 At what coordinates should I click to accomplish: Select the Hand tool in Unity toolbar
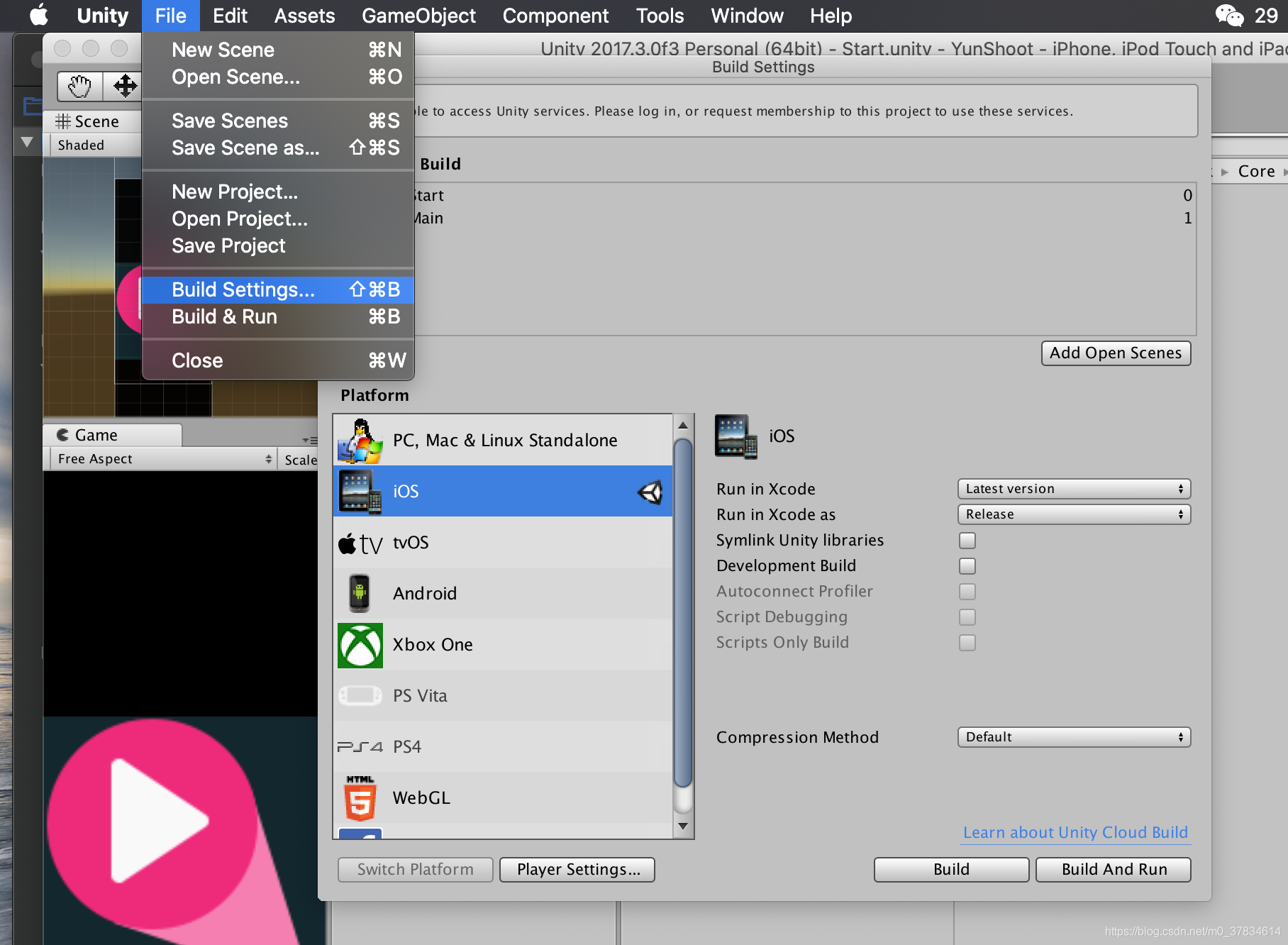pyautogui.click(x=79, y=87)
